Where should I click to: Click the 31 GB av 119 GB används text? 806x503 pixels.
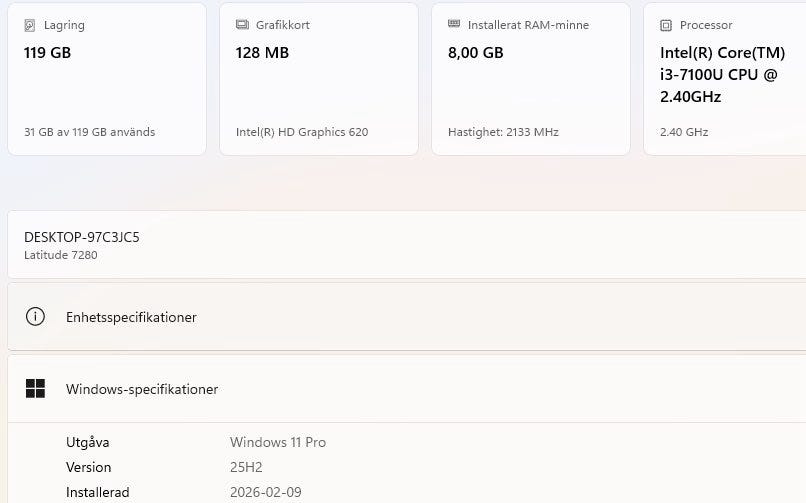89,132
